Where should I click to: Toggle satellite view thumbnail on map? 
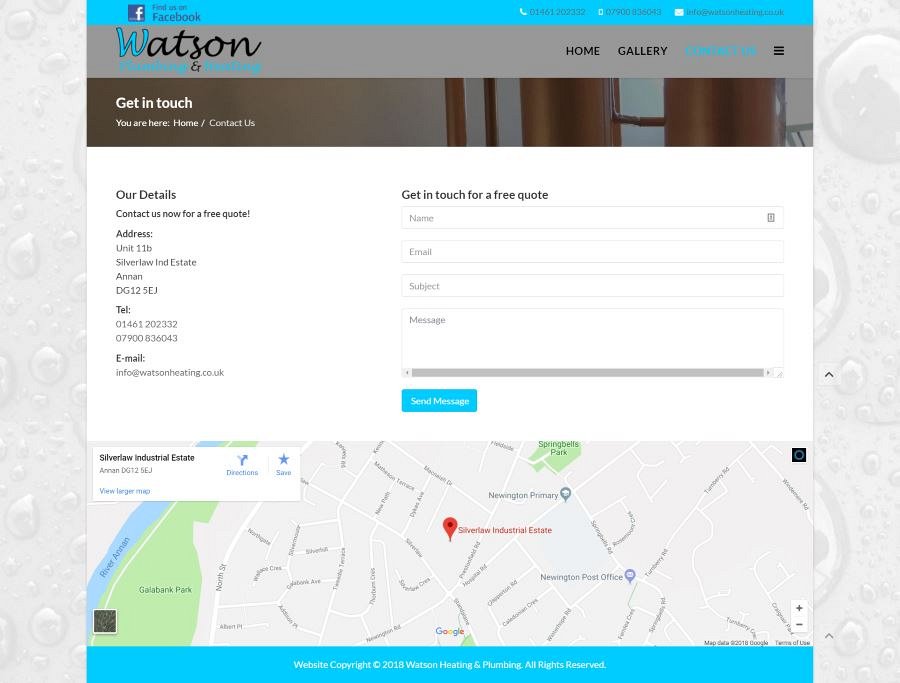point(105,621)
